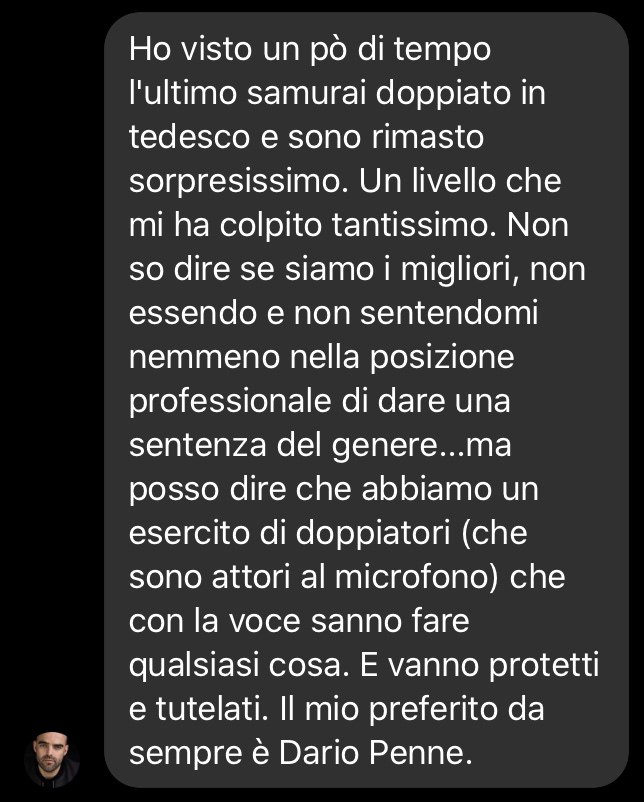Click the word "esercito" in the message
This screenshot has height=802, width=644.
pos(189,533)
